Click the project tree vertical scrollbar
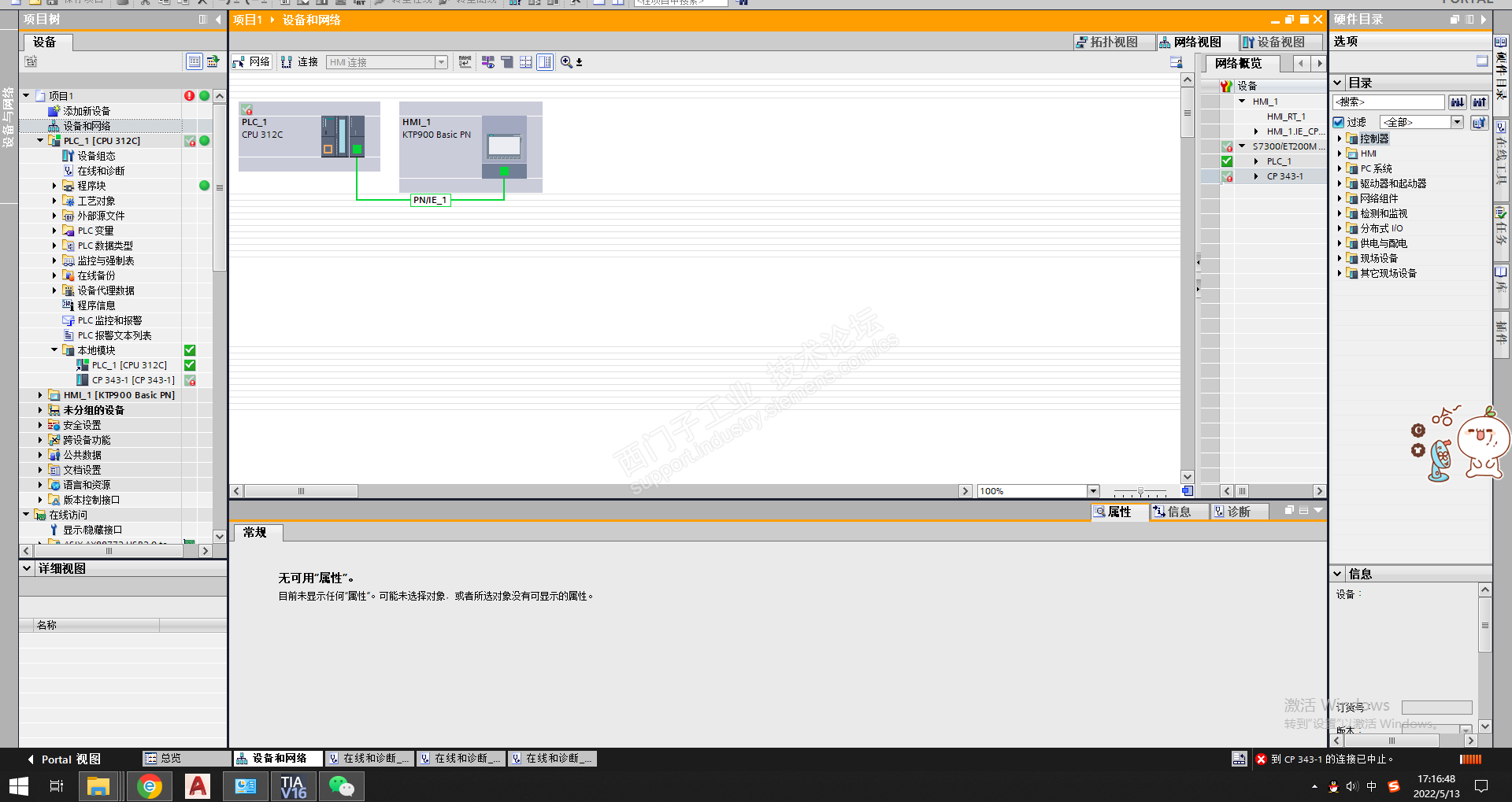Screen dimensions: 1512x802 click(220, 189)
